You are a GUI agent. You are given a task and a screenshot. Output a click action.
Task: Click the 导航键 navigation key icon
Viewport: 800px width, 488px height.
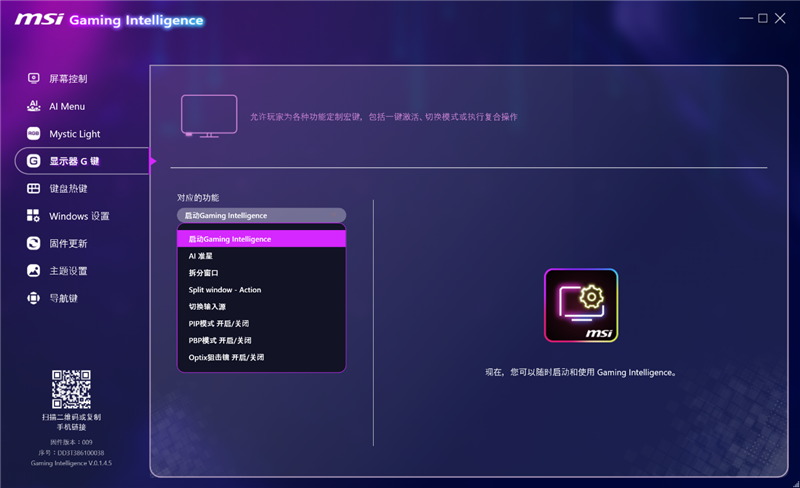point(34,298)
